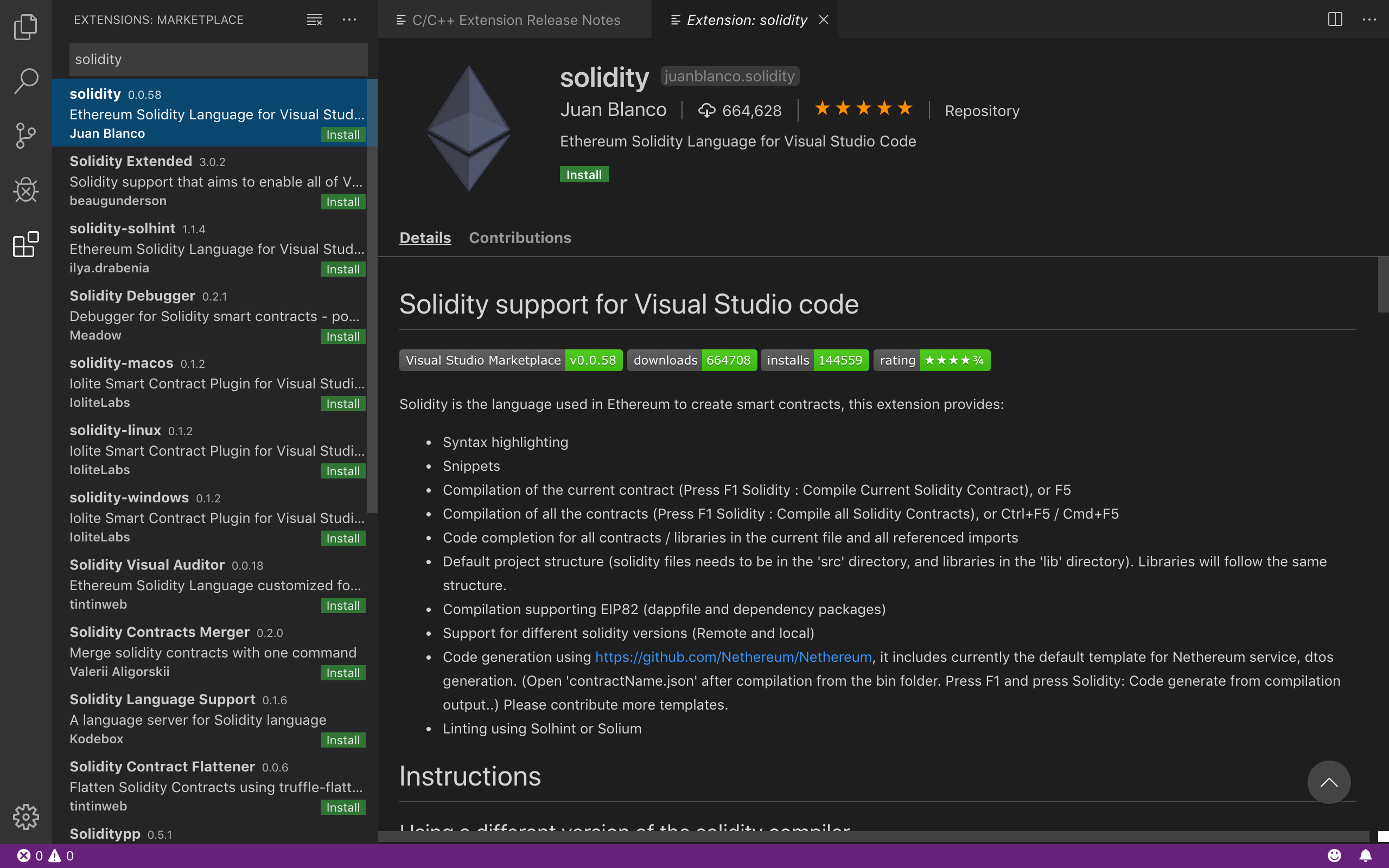
Task: Click errors and warnings status indicator
Action: pos(45,856)
